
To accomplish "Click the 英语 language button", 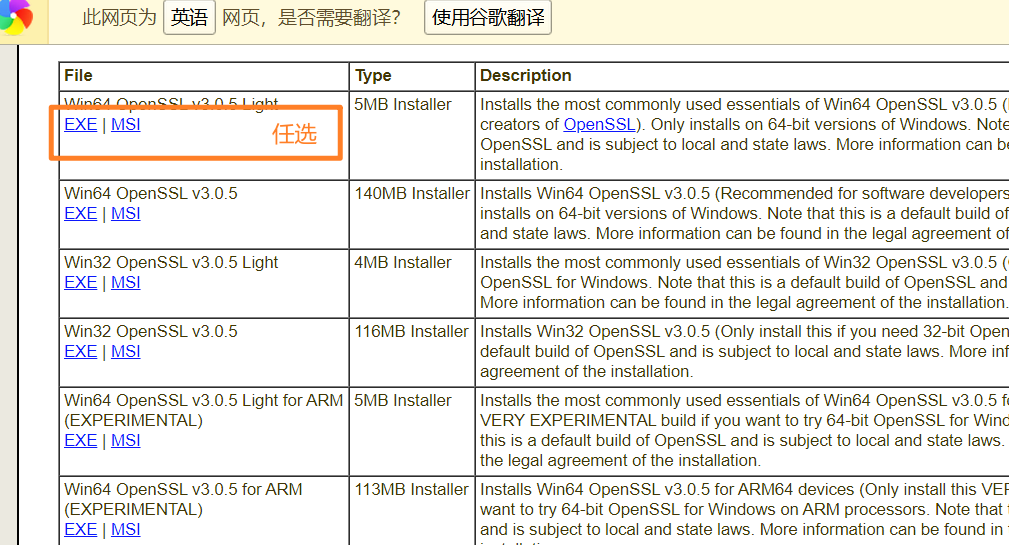I will (x=189, y=17).
